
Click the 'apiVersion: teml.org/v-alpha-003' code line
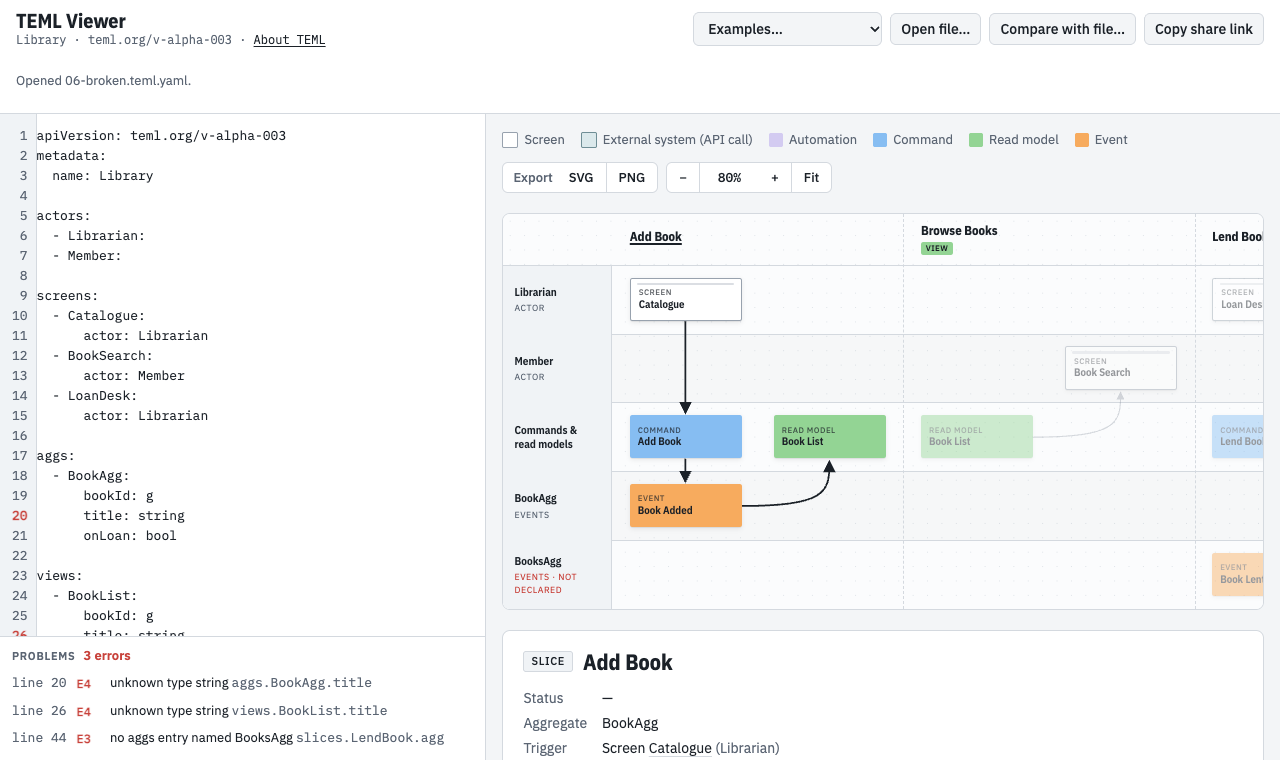(161, 136)
